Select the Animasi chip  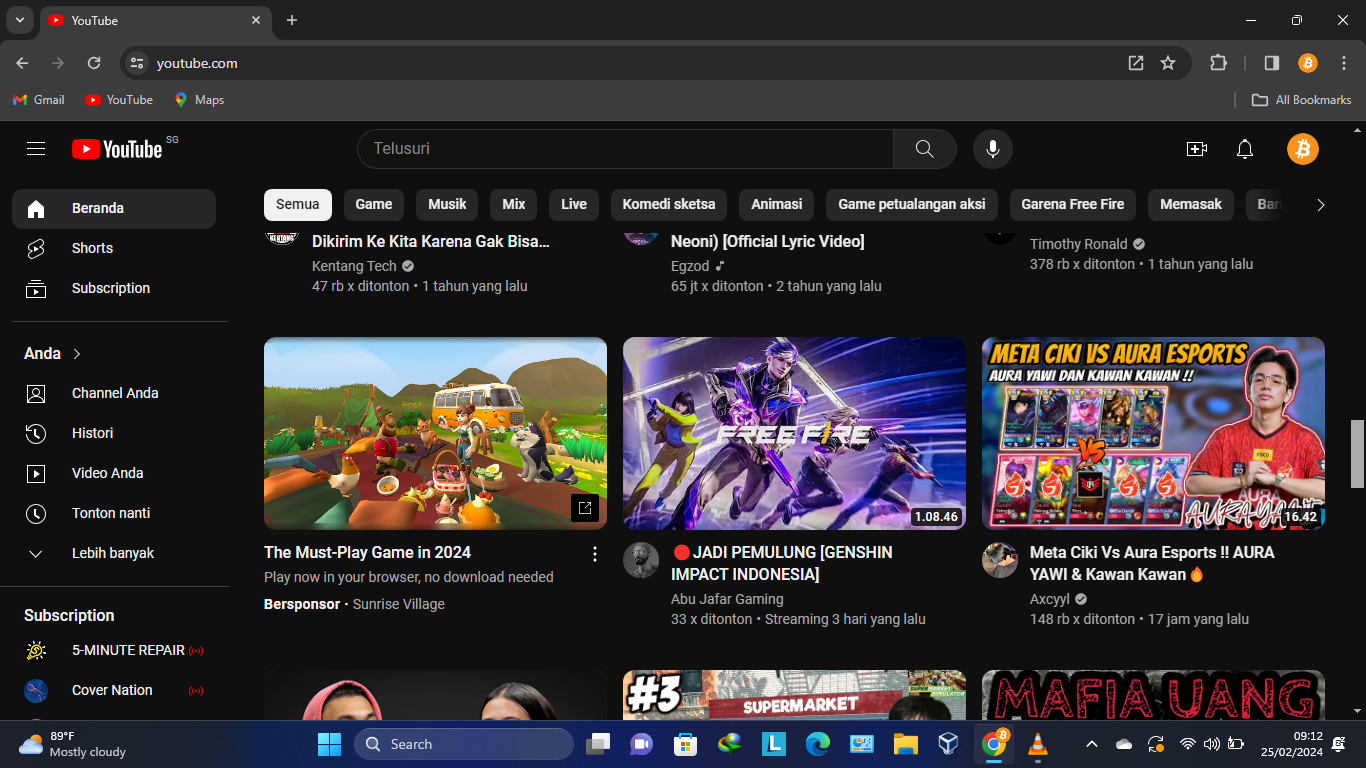777,204
